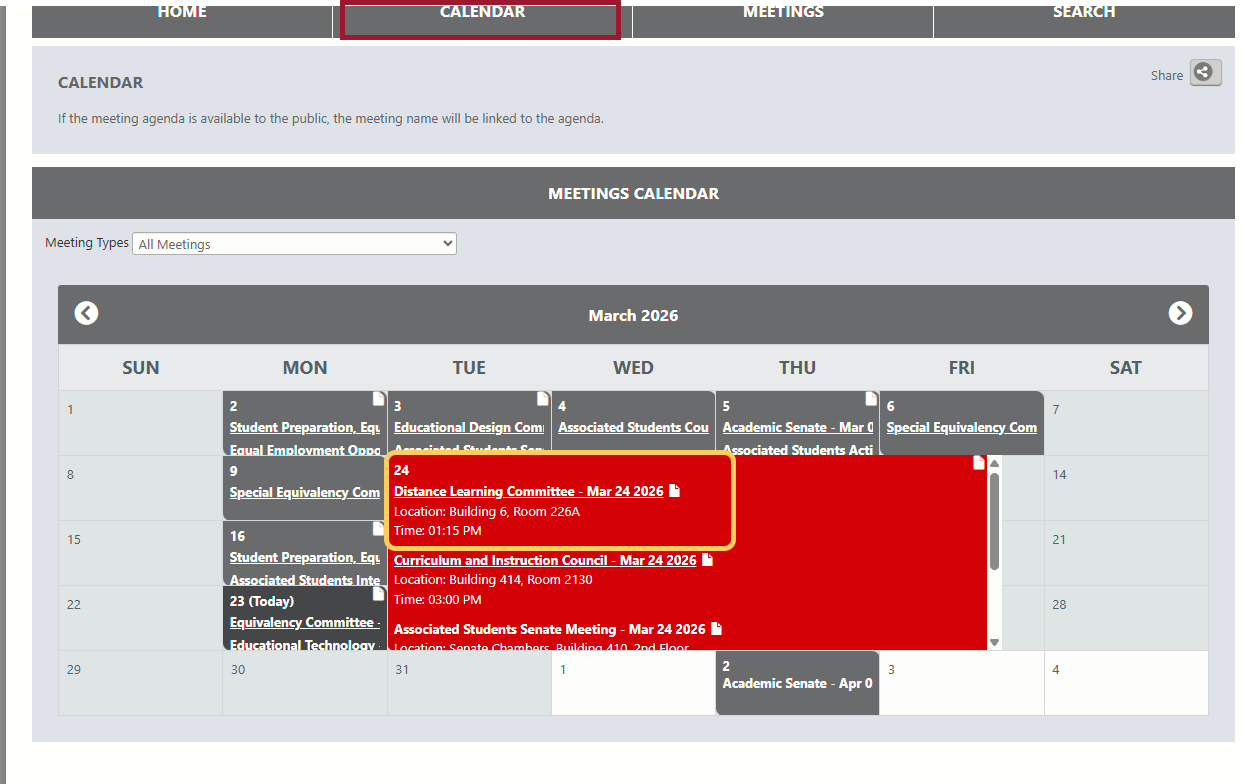Open the Distance Learning Committee meeting link

click(528, 491)
